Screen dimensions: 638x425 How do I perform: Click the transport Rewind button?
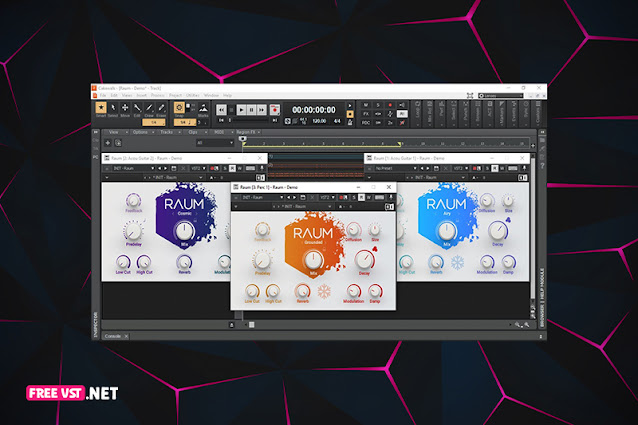click(221, 110)
